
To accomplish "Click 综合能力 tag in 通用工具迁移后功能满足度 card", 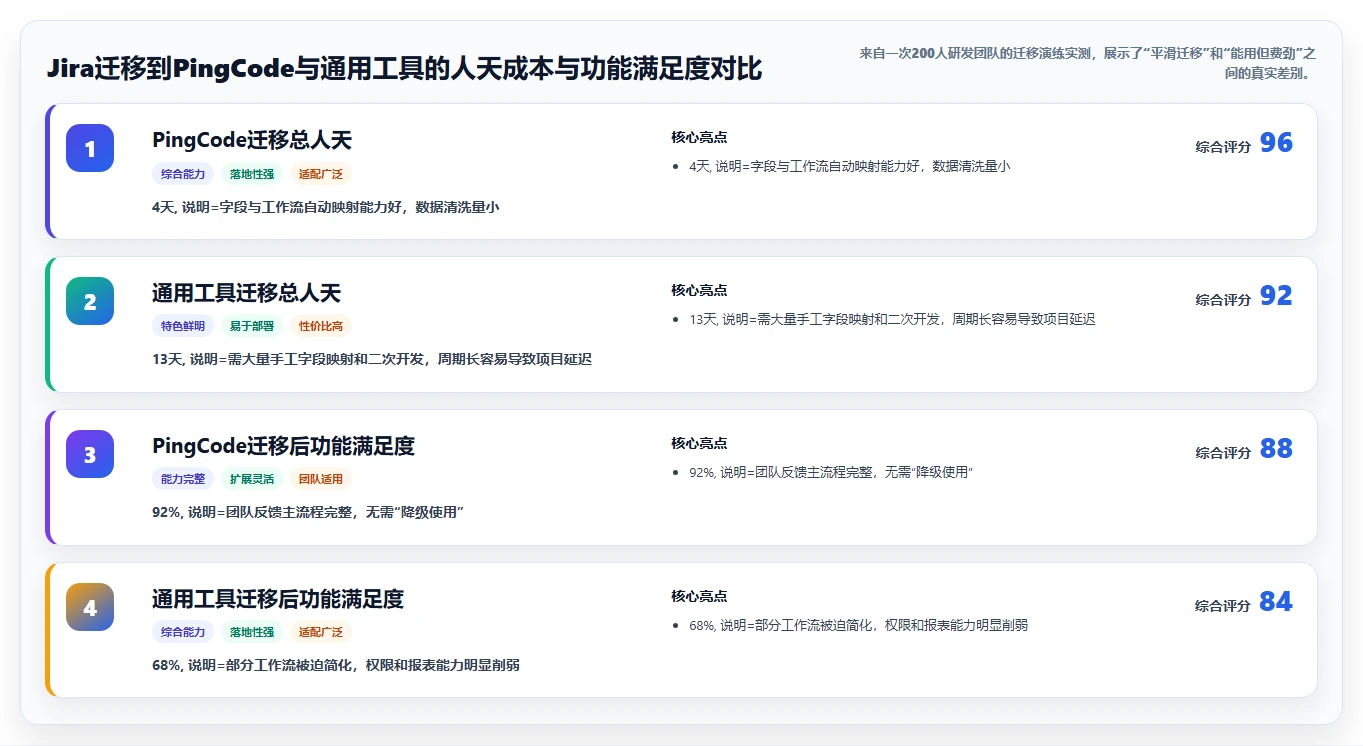I will click(x=183, y=632).
